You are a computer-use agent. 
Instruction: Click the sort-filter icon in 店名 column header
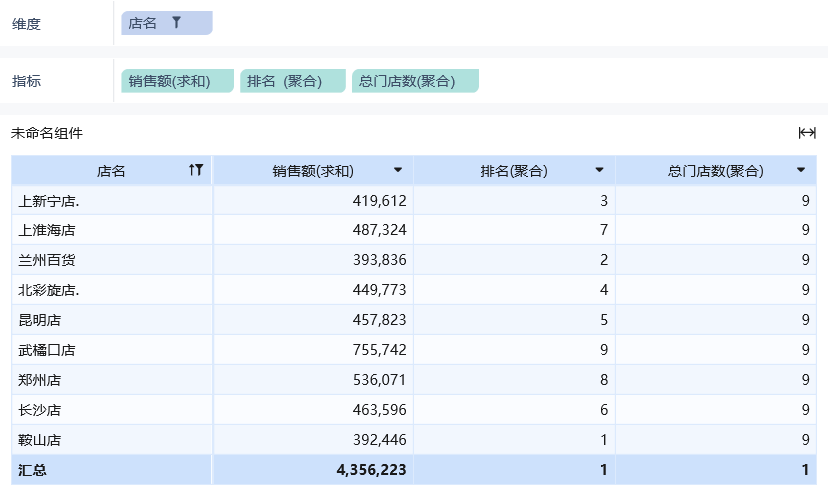(196, 171)
